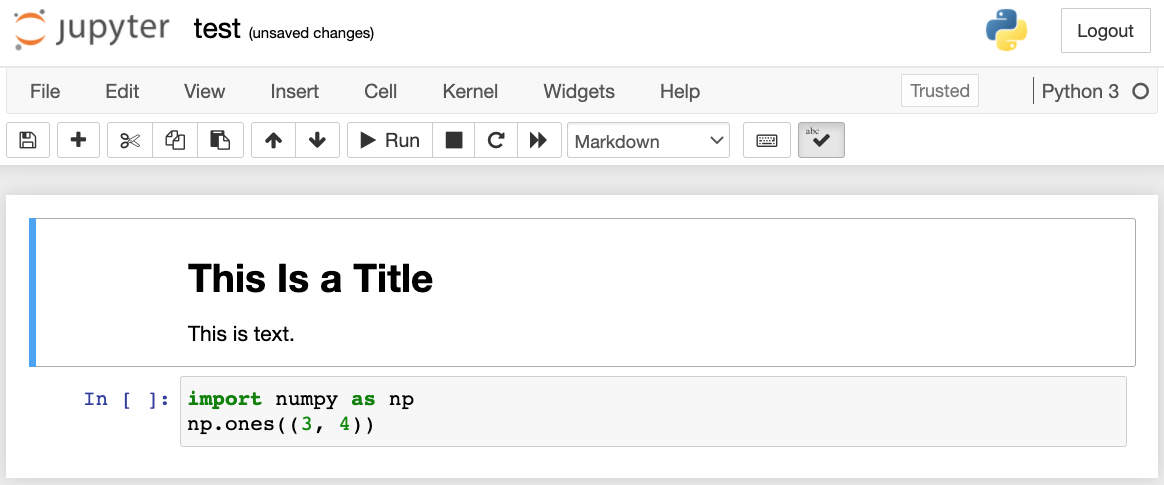Restart the kernel with the circular arrow

click(495, 141)
